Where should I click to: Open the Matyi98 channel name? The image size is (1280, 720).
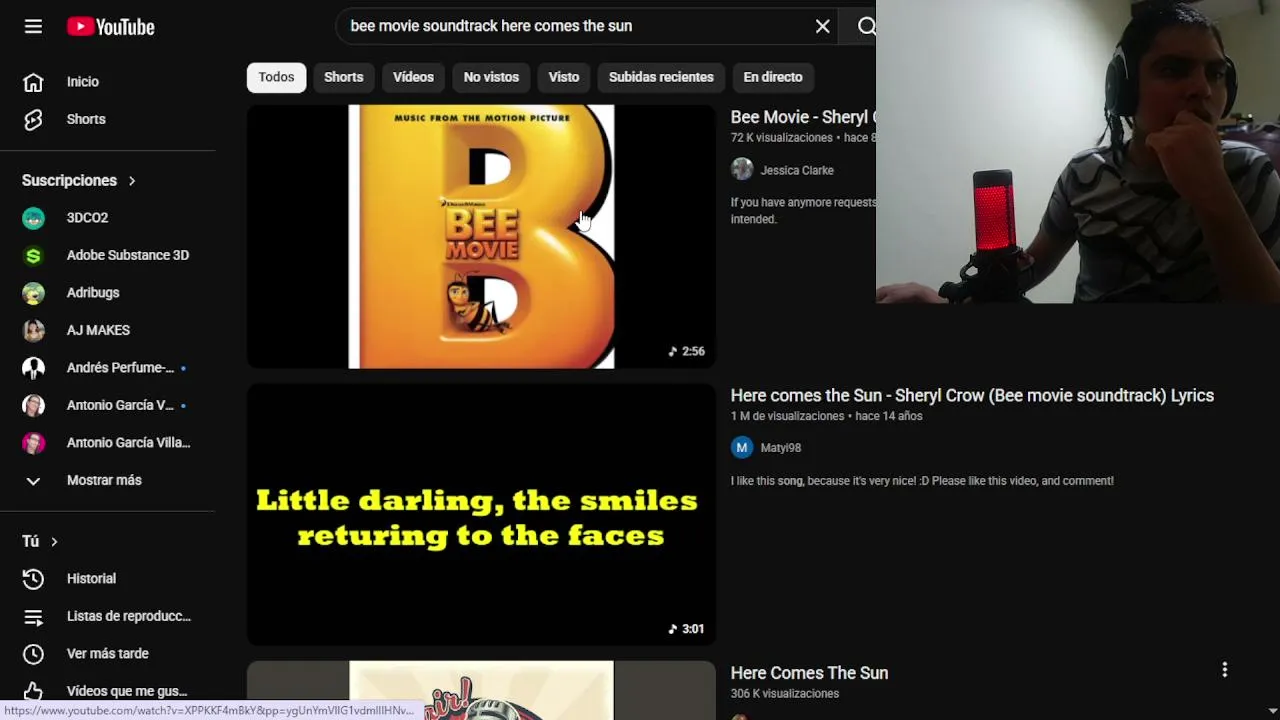781,448
